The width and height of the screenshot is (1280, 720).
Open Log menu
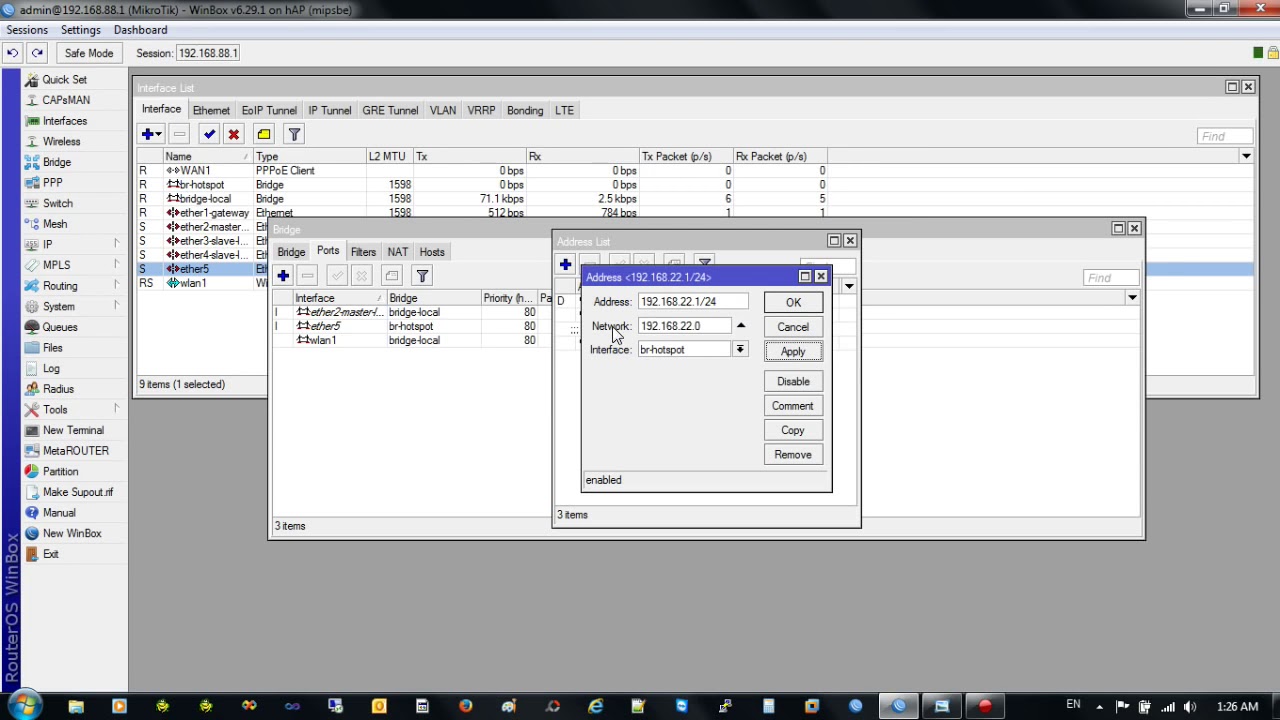tap(51, 368)
